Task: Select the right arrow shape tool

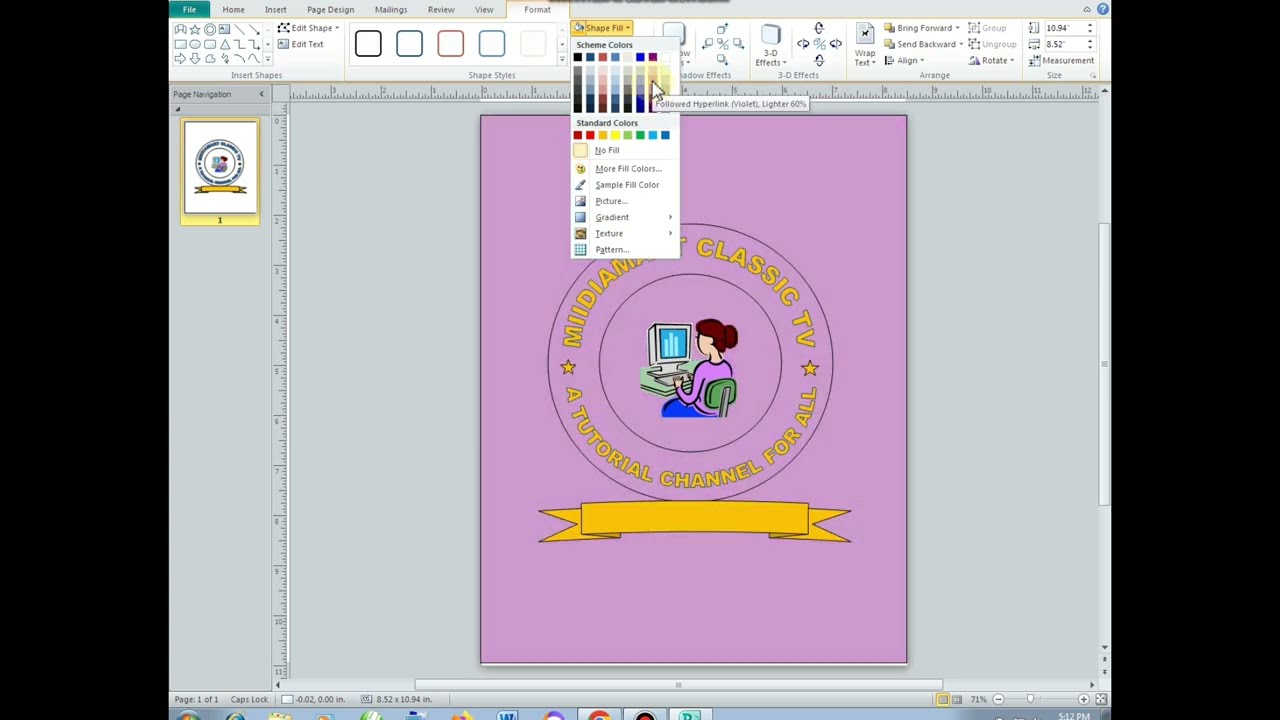Action: pos(180,59)
